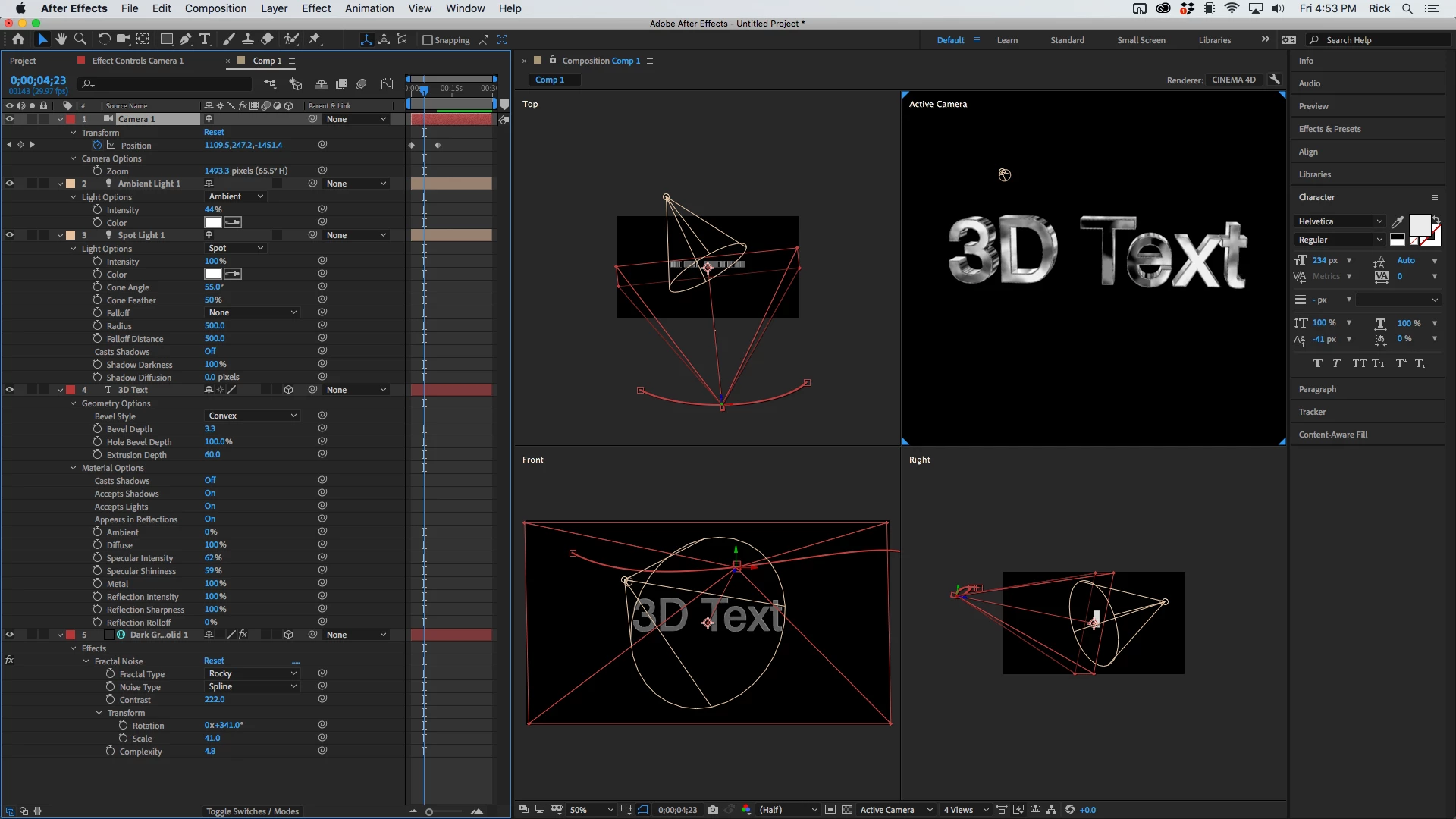Select the Hand tool
This screenshot has height=819, width=1456.
tap(61, 39)
